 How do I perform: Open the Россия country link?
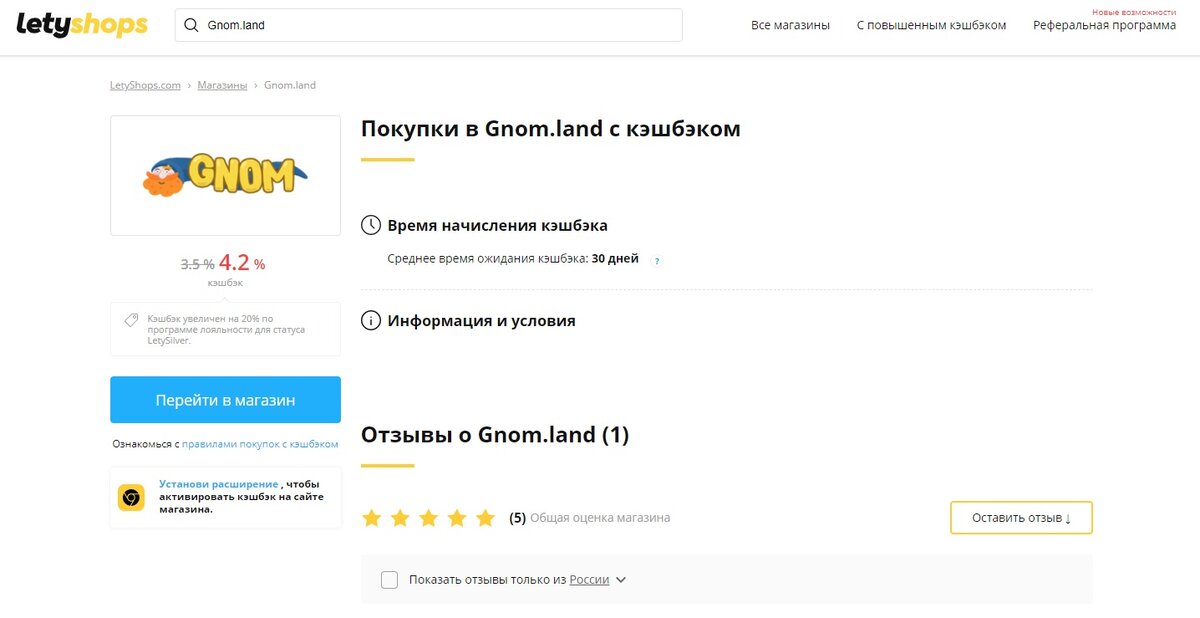[x=589, y=580]
